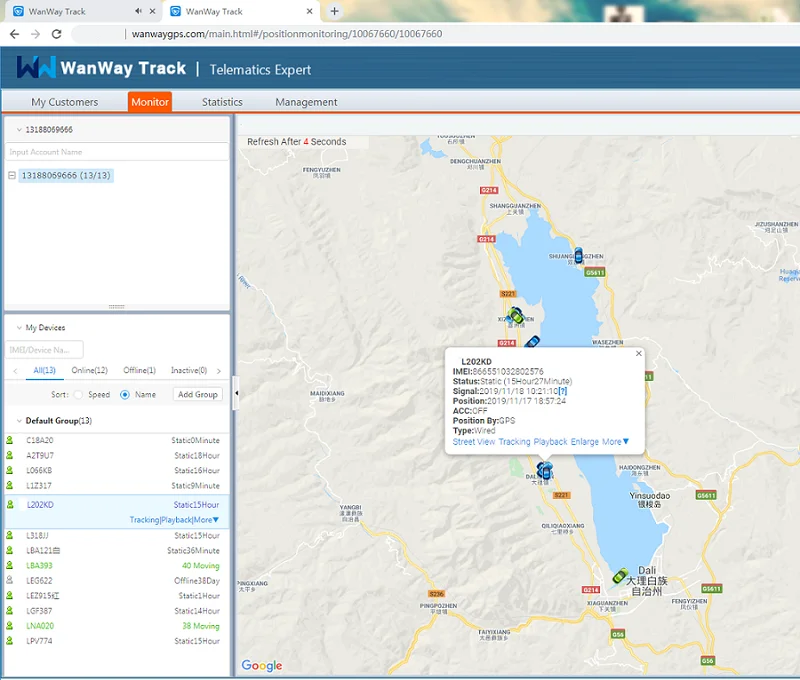
Task: Click the signal help [?] link
Action: (563, 391)
